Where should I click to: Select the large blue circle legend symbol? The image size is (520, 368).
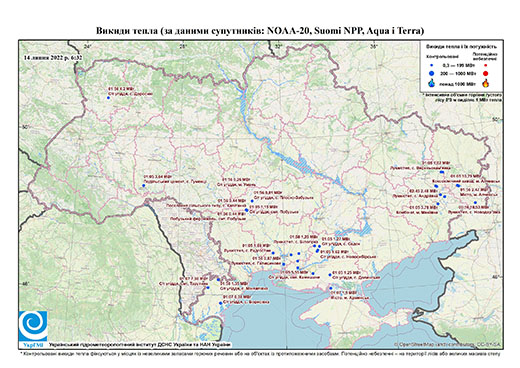tap(432, 73)
